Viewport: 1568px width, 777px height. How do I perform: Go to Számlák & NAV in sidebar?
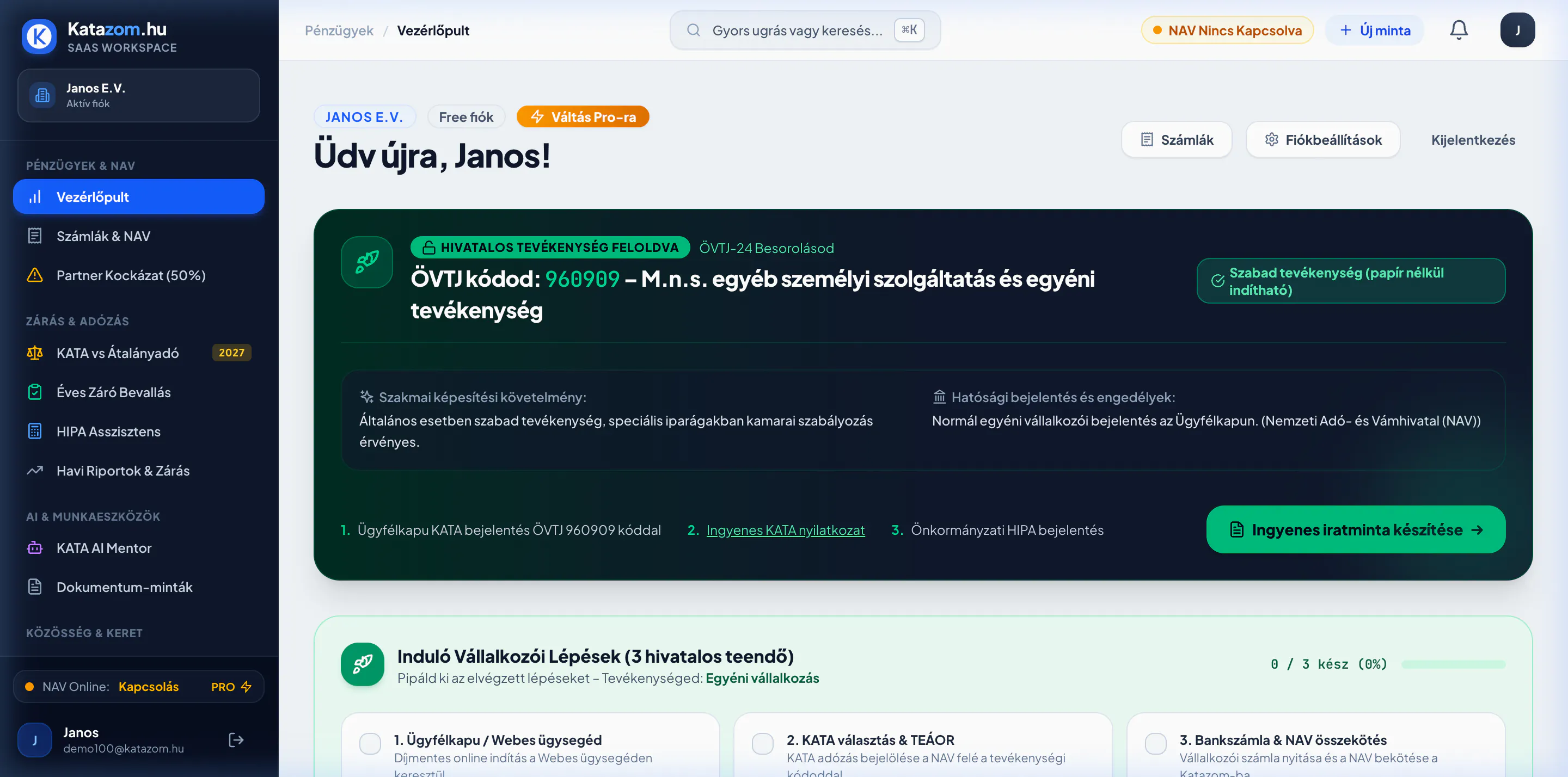139,236
